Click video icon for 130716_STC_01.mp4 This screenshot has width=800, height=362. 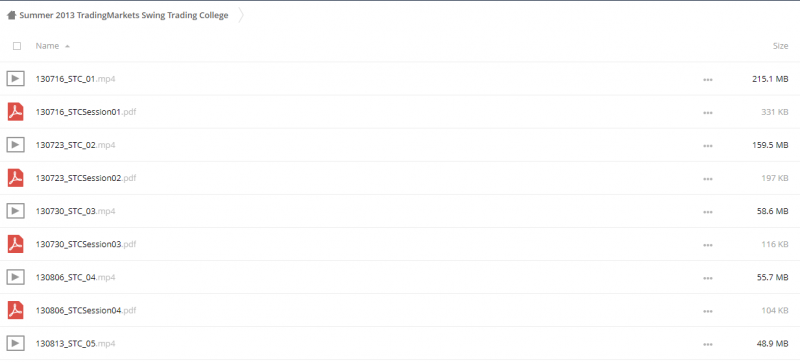(x=16, y=79)
